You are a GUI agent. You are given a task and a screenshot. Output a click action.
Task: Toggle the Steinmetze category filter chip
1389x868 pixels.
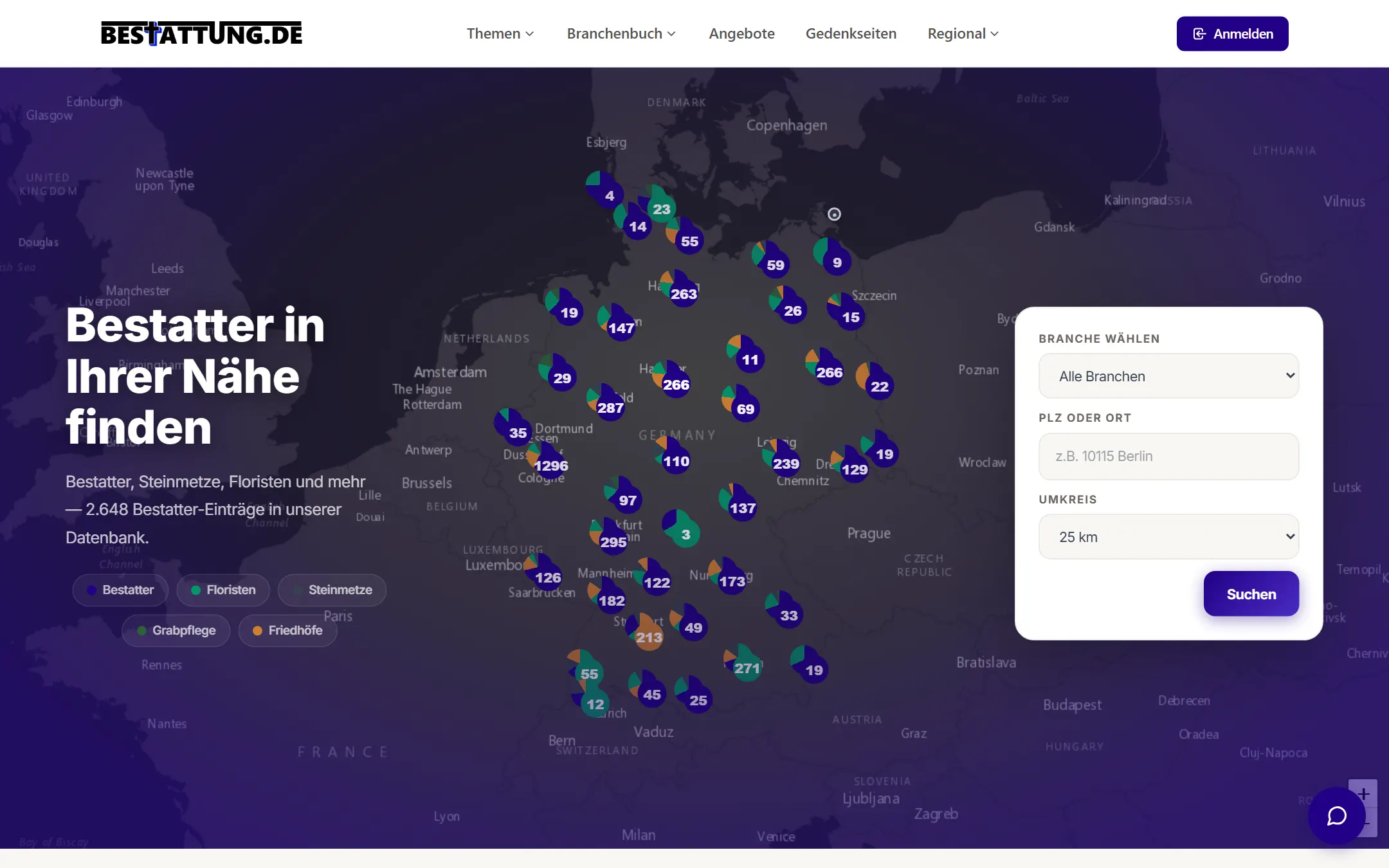(x=332, y=590)
